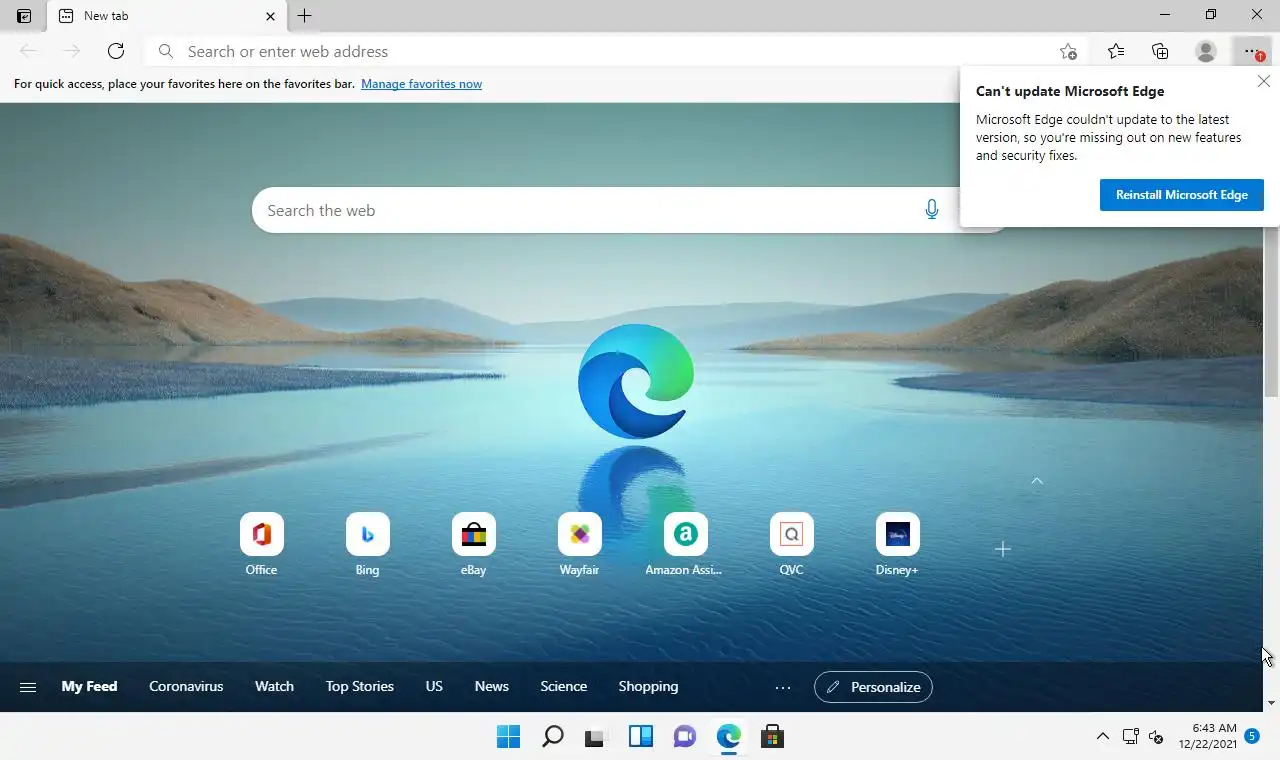
Task: Click the muted volume tray icon
Action: point(1156,737)
